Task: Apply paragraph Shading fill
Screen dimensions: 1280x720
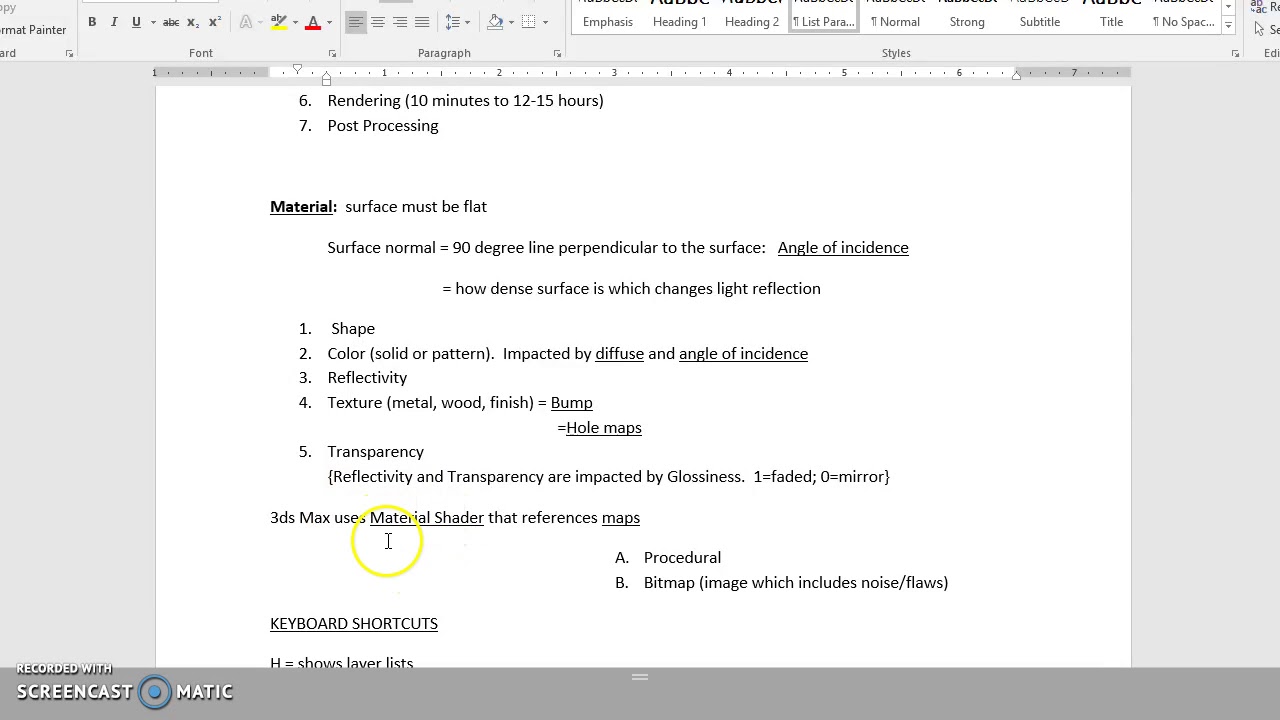Action: pos(495,22)
